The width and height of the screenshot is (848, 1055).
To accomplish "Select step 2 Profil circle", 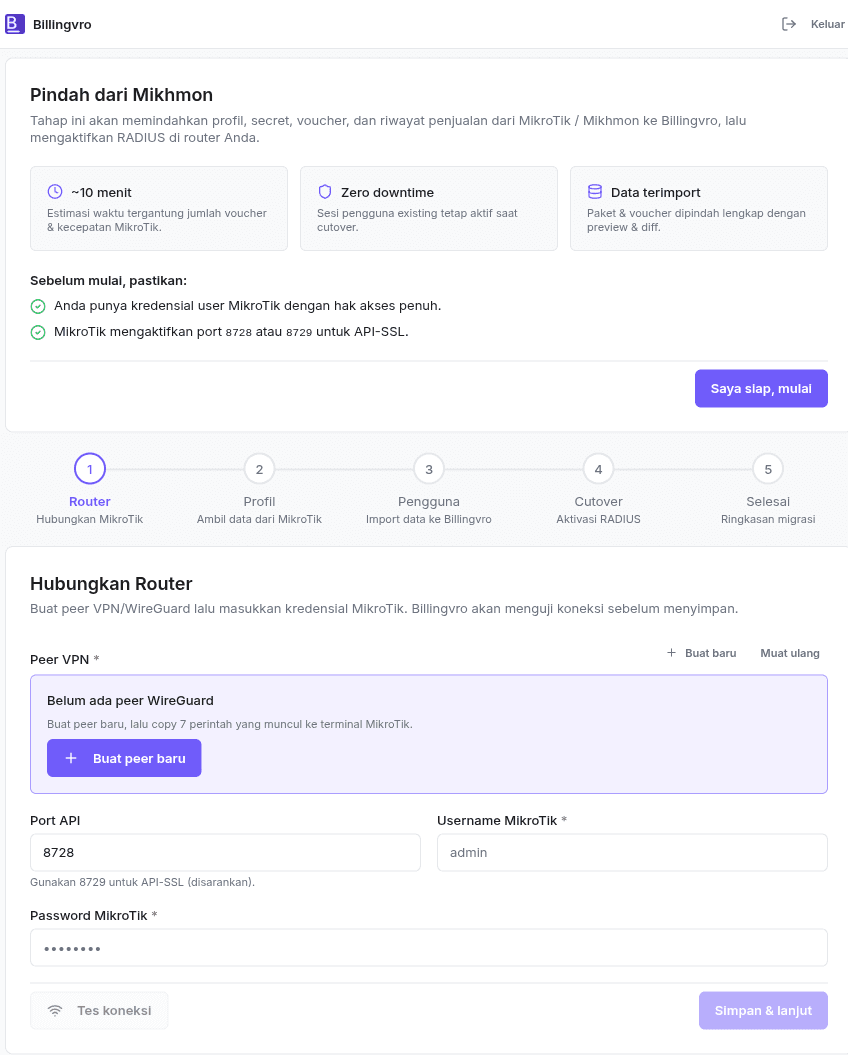I will click(259, 469).
